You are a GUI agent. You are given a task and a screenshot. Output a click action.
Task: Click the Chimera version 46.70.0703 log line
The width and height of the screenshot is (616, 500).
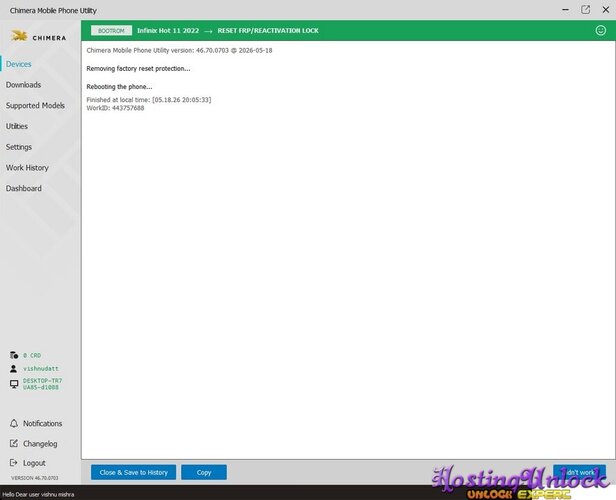[x=179, y=51]
